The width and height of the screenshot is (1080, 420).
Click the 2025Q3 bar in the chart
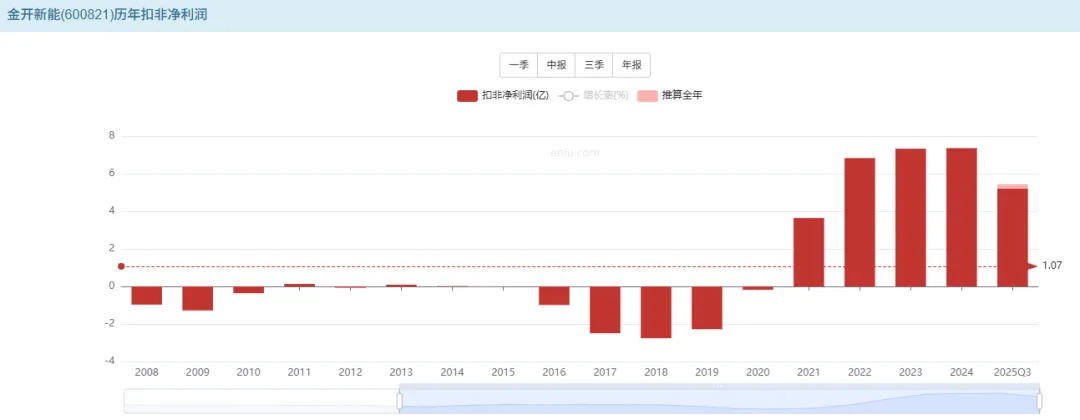point(1012,238)
